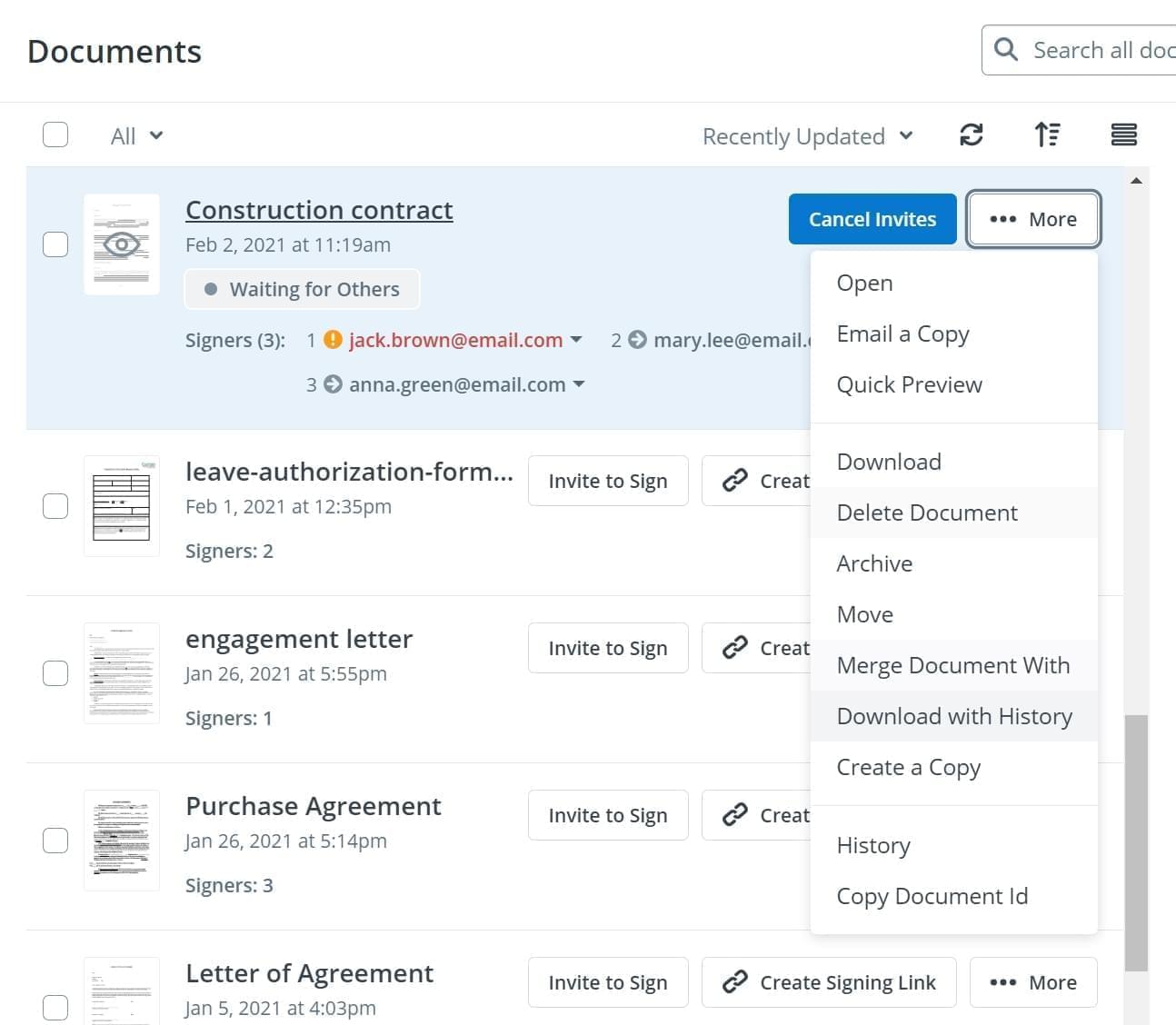Toggle the list view layout icon
Image resolution: width=1176 pixels, height=1025 pixels.
point(1123,135)
